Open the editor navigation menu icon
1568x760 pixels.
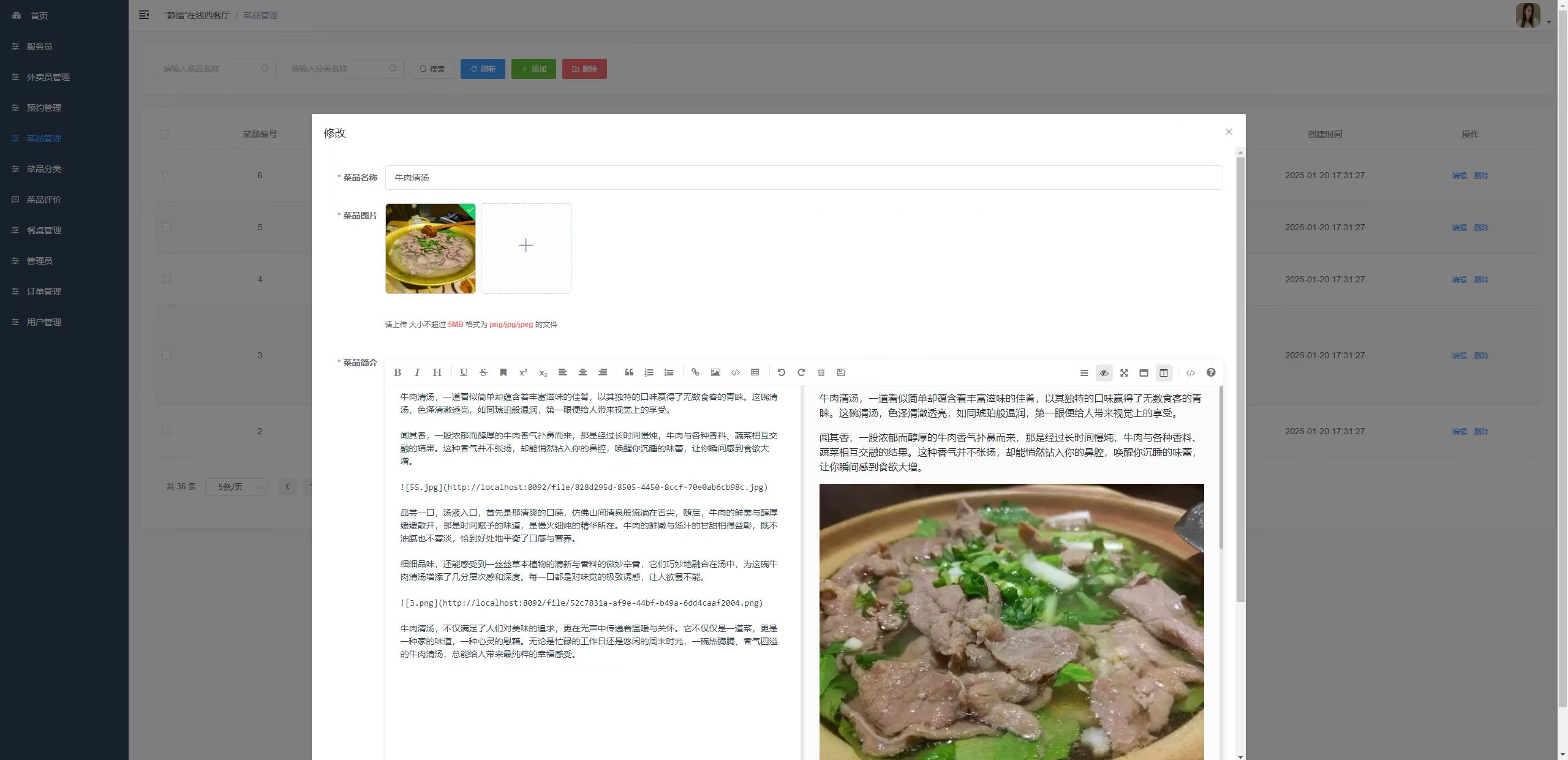(1084, 373)
